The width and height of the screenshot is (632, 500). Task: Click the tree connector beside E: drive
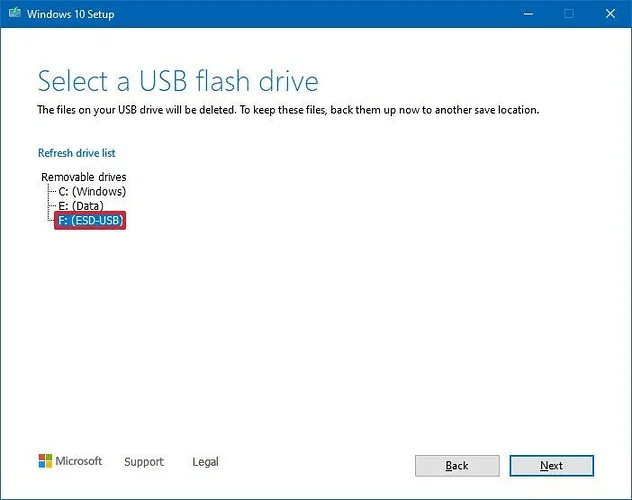tap(52, 206)
